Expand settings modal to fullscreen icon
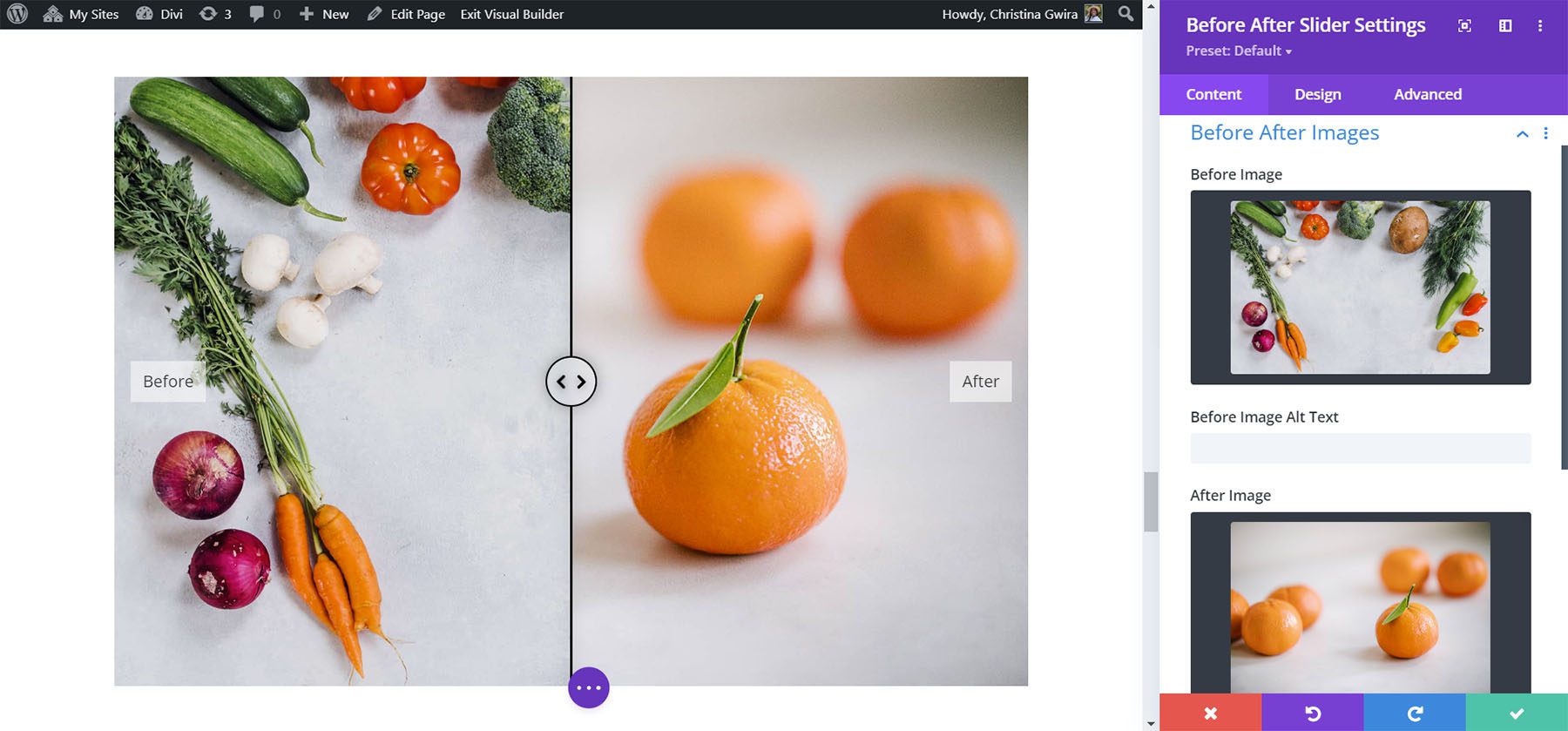 point(1464,26)
